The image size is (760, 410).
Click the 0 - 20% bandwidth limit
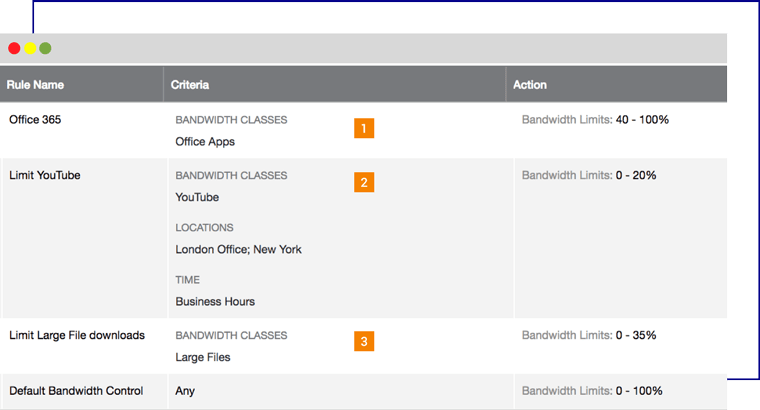tap(636, 175)
